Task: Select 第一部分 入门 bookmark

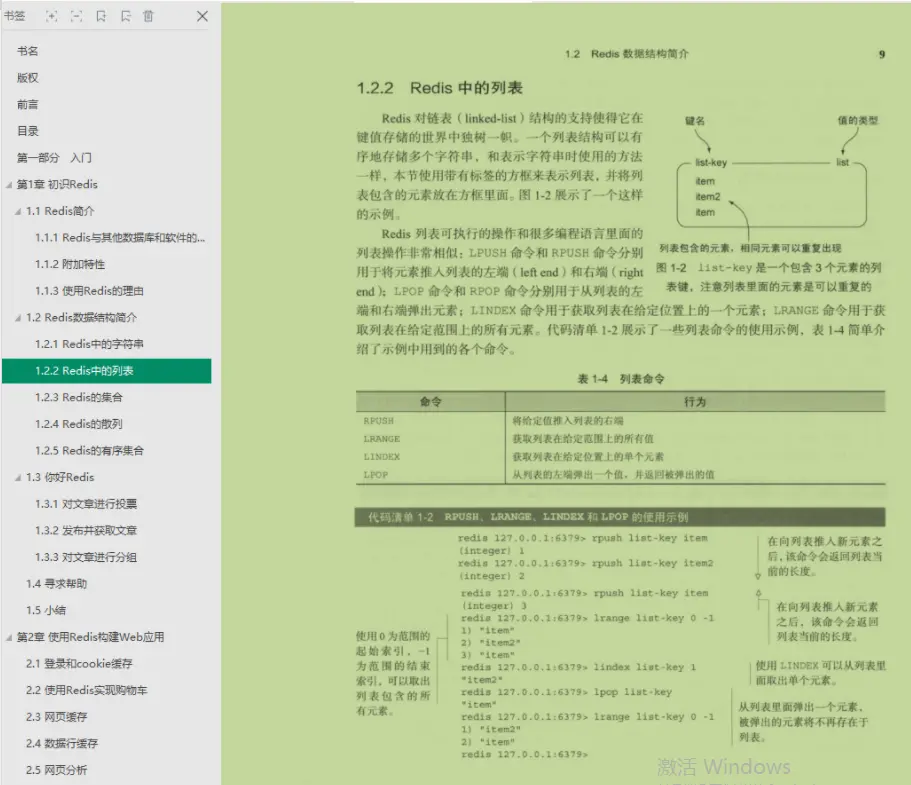Action: pyautogui.click(x=54, y=158)
